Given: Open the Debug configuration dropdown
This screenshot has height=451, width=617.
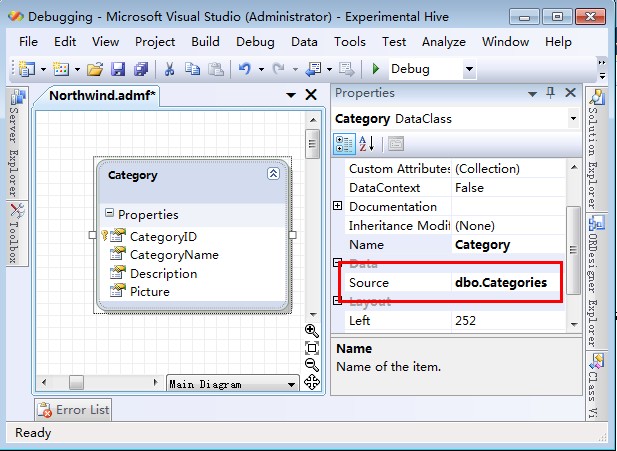Looking at the screenshot, I should (x=469, y=69).
